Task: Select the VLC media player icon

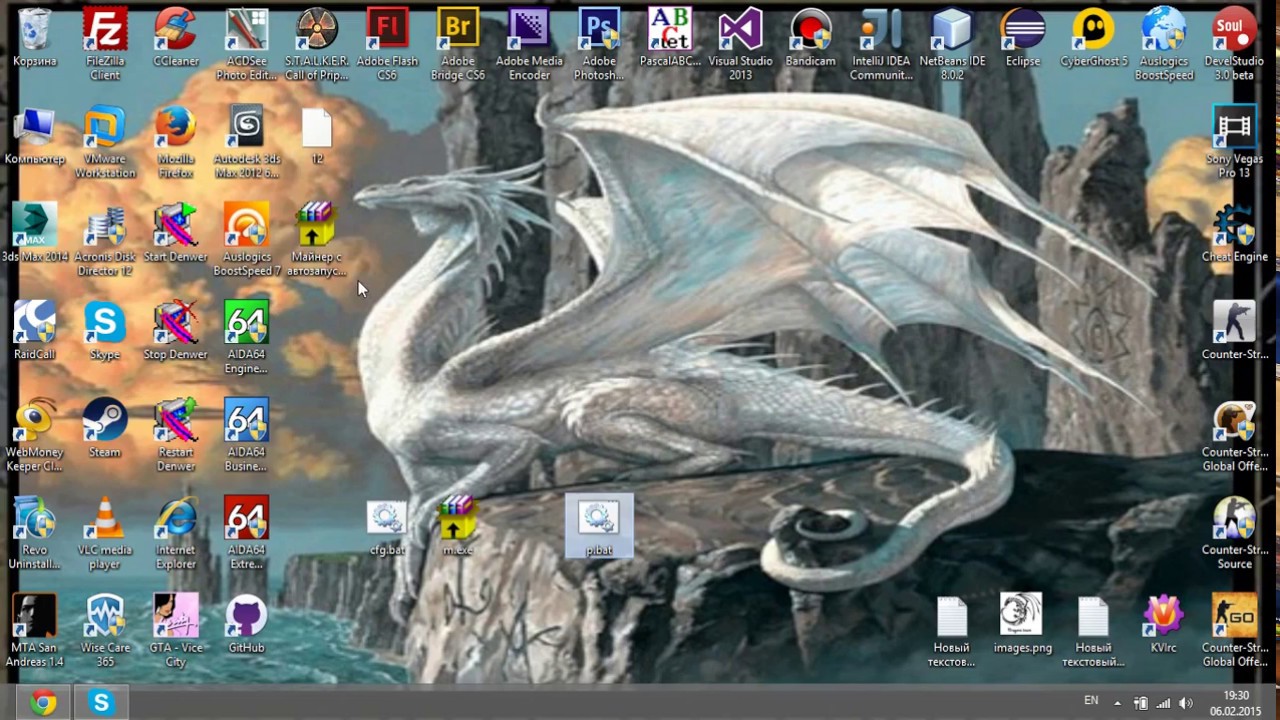Action: (x=105, y=520)
